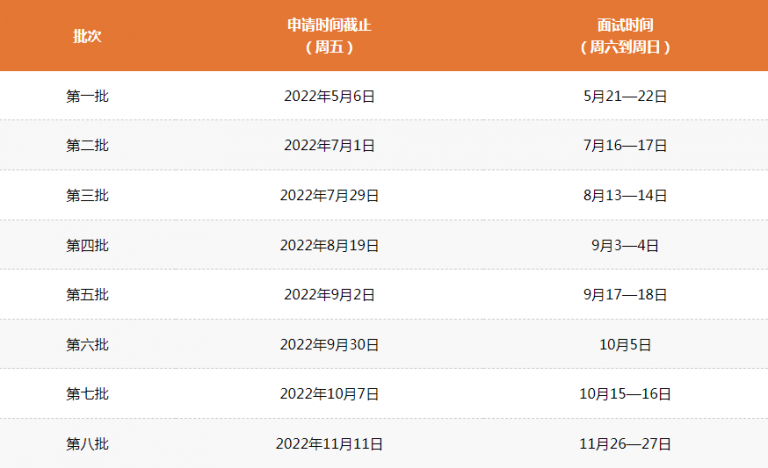Viewport: 768px width, 468px height.
Task: Select interview date 10月5日
Action: (625, 345)
